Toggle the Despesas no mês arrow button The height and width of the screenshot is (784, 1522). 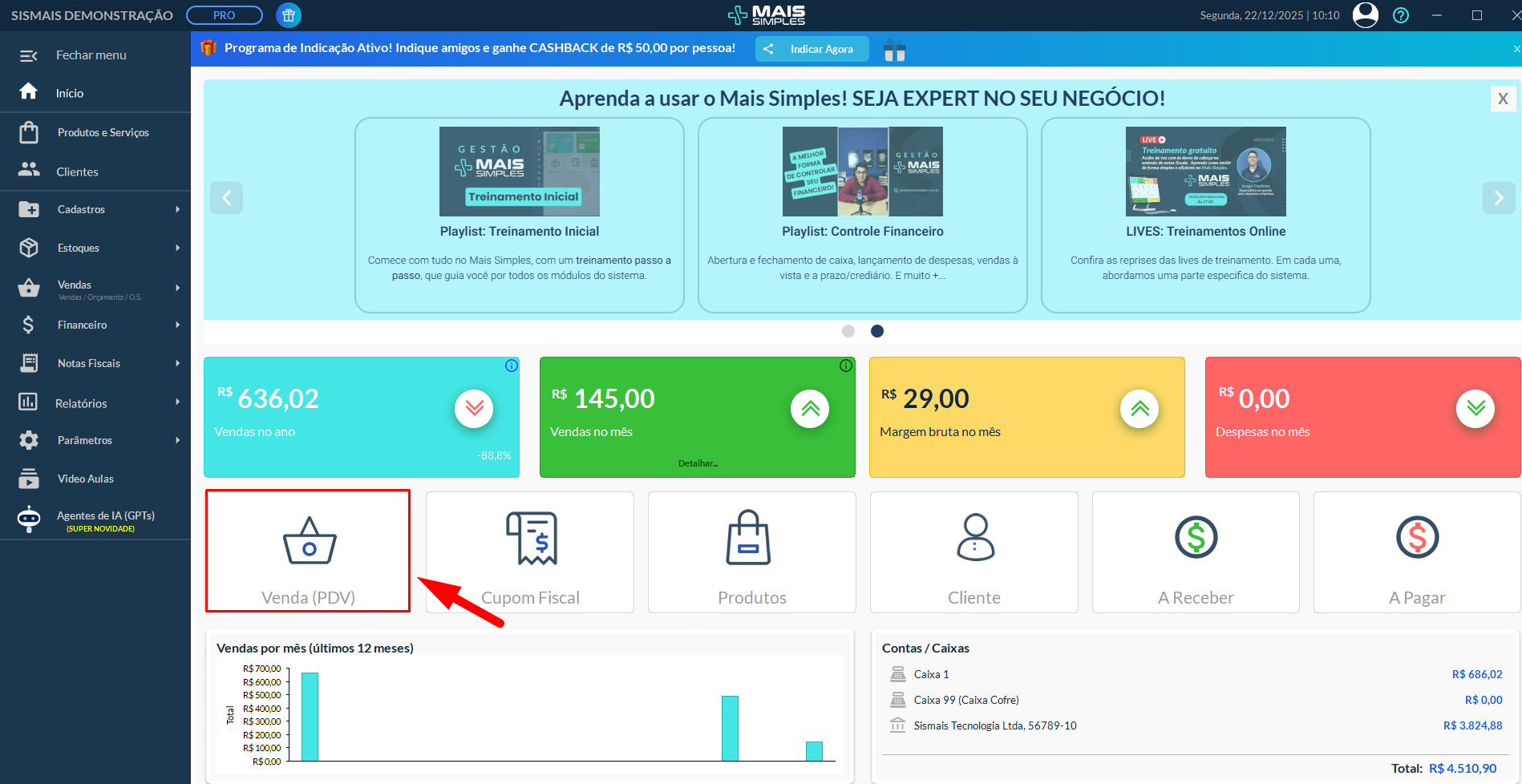coord(1475,409)
